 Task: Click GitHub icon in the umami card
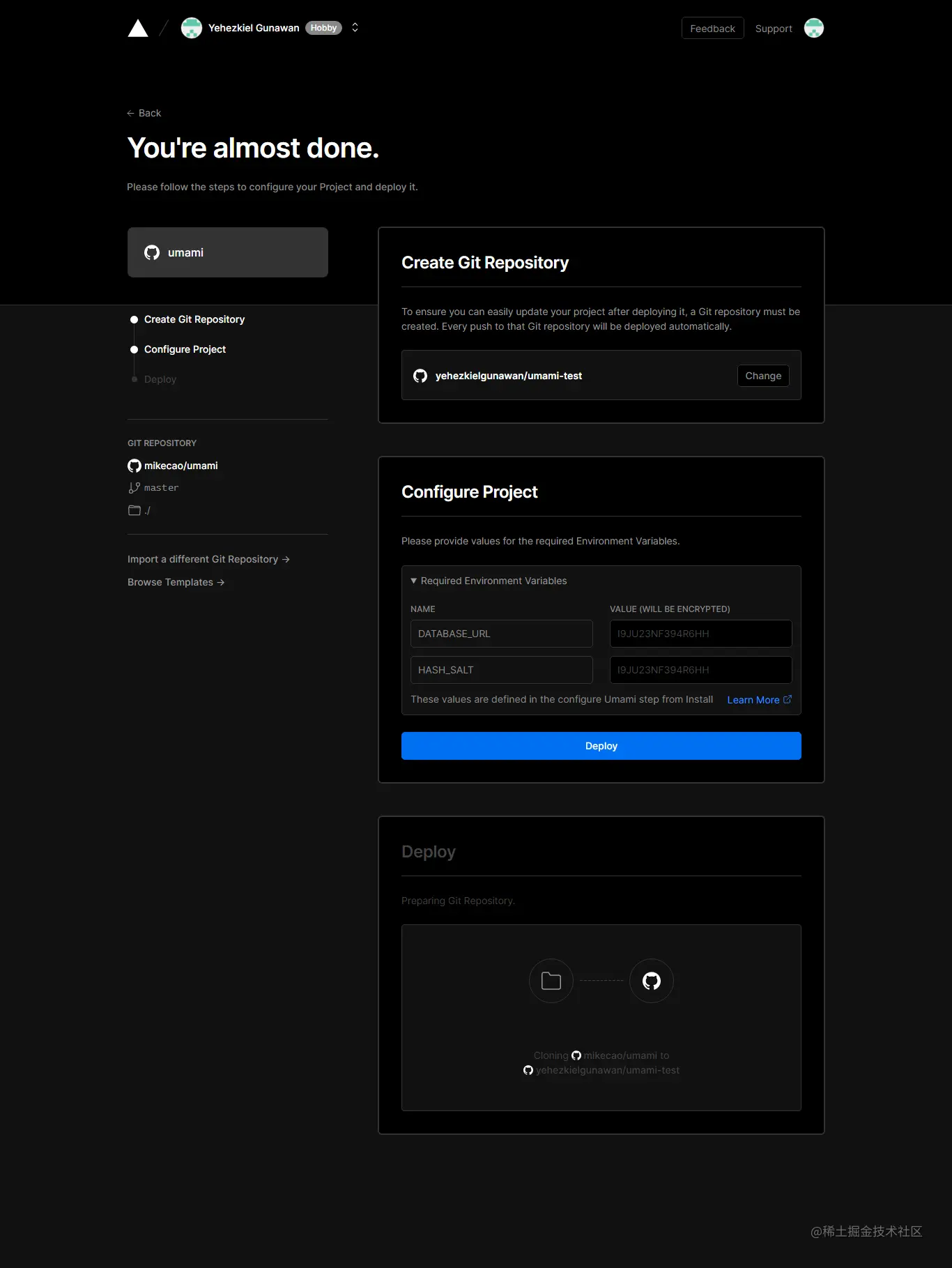152,252
